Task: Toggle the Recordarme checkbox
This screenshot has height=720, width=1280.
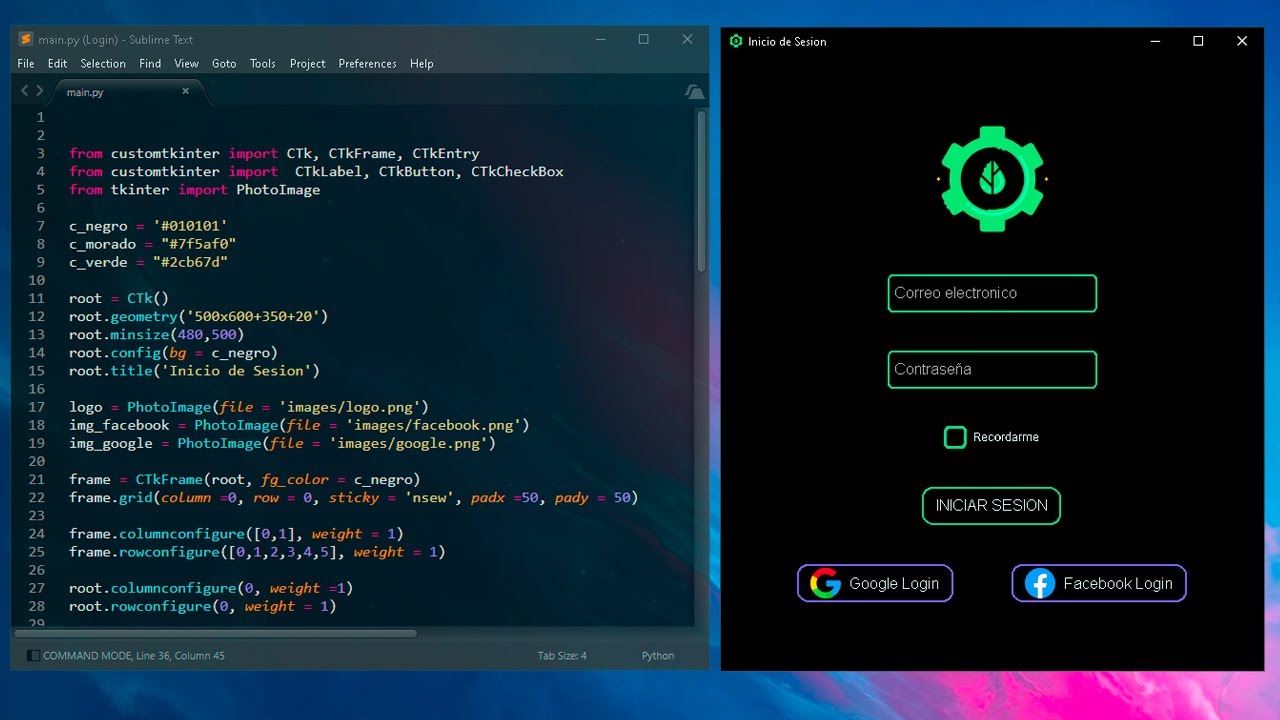Action: pyautogui.click(x=955, y=437)
